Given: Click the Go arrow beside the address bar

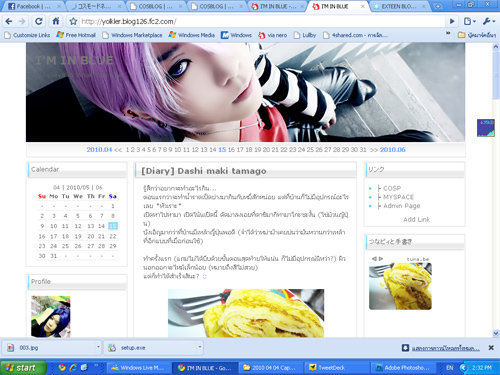Looking at the screenshot, I should click(452, 21).
